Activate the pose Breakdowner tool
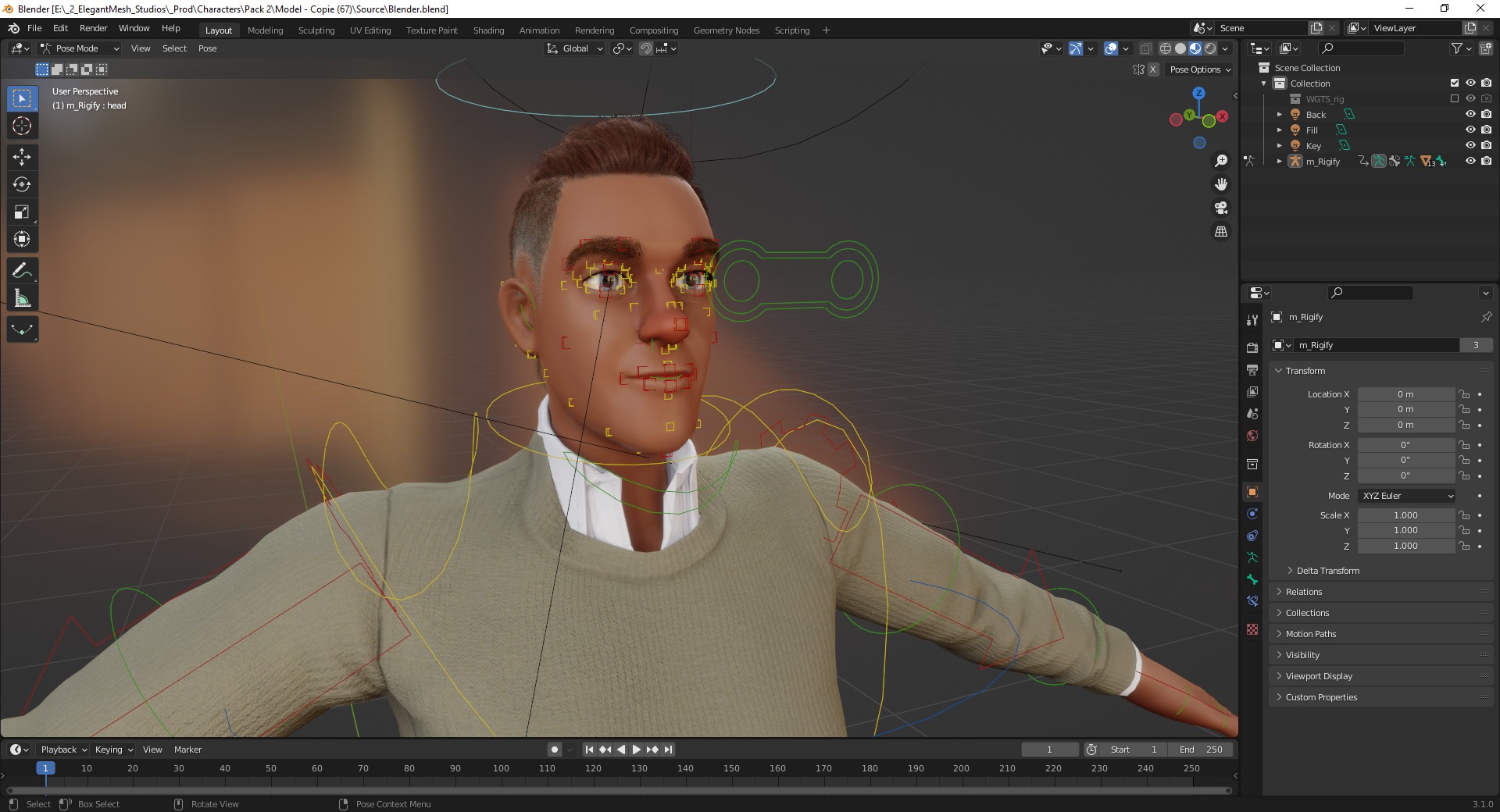1500x812 pixels. coord(22,329)
